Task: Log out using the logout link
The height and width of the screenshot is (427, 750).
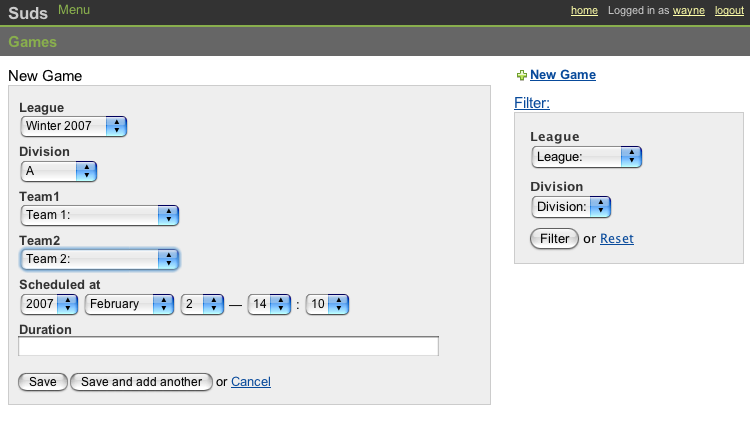Action: (x=729, y=11)
